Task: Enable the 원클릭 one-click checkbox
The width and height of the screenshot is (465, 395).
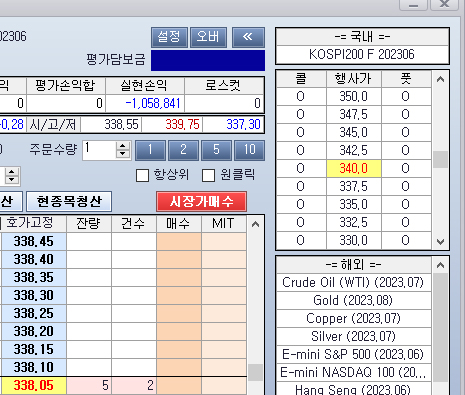Action: pyautogui.click(x=208, y=175)
